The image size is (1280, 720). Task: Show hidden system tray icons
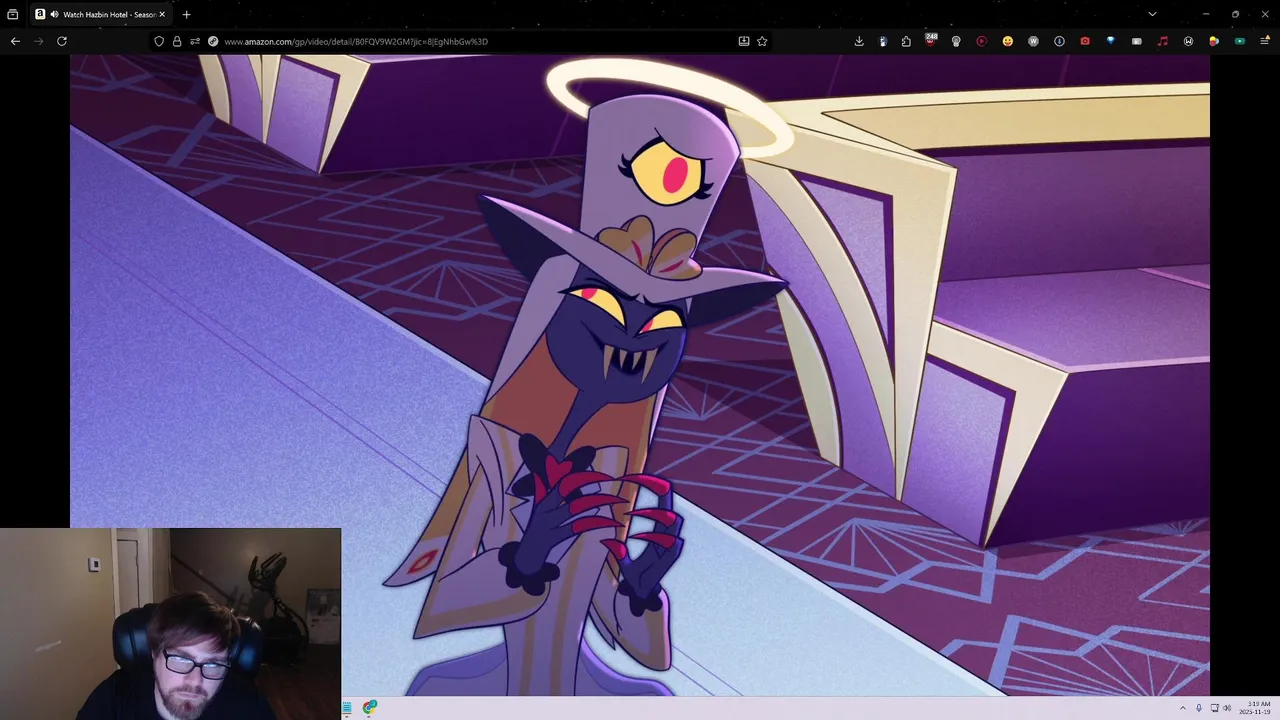pyautogui.click(x=1182, y=708)
